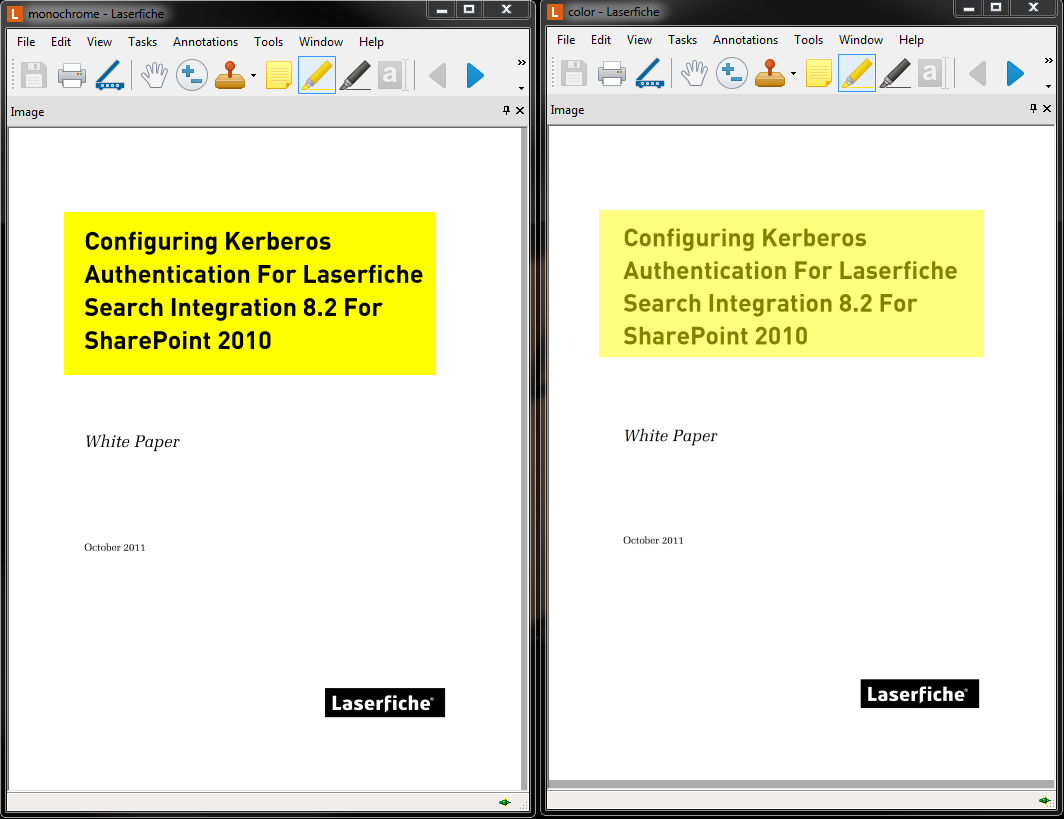This screenshot has width=1064, height=819.
Task: Open Tools menu in color window
Action: pos(808,40)
